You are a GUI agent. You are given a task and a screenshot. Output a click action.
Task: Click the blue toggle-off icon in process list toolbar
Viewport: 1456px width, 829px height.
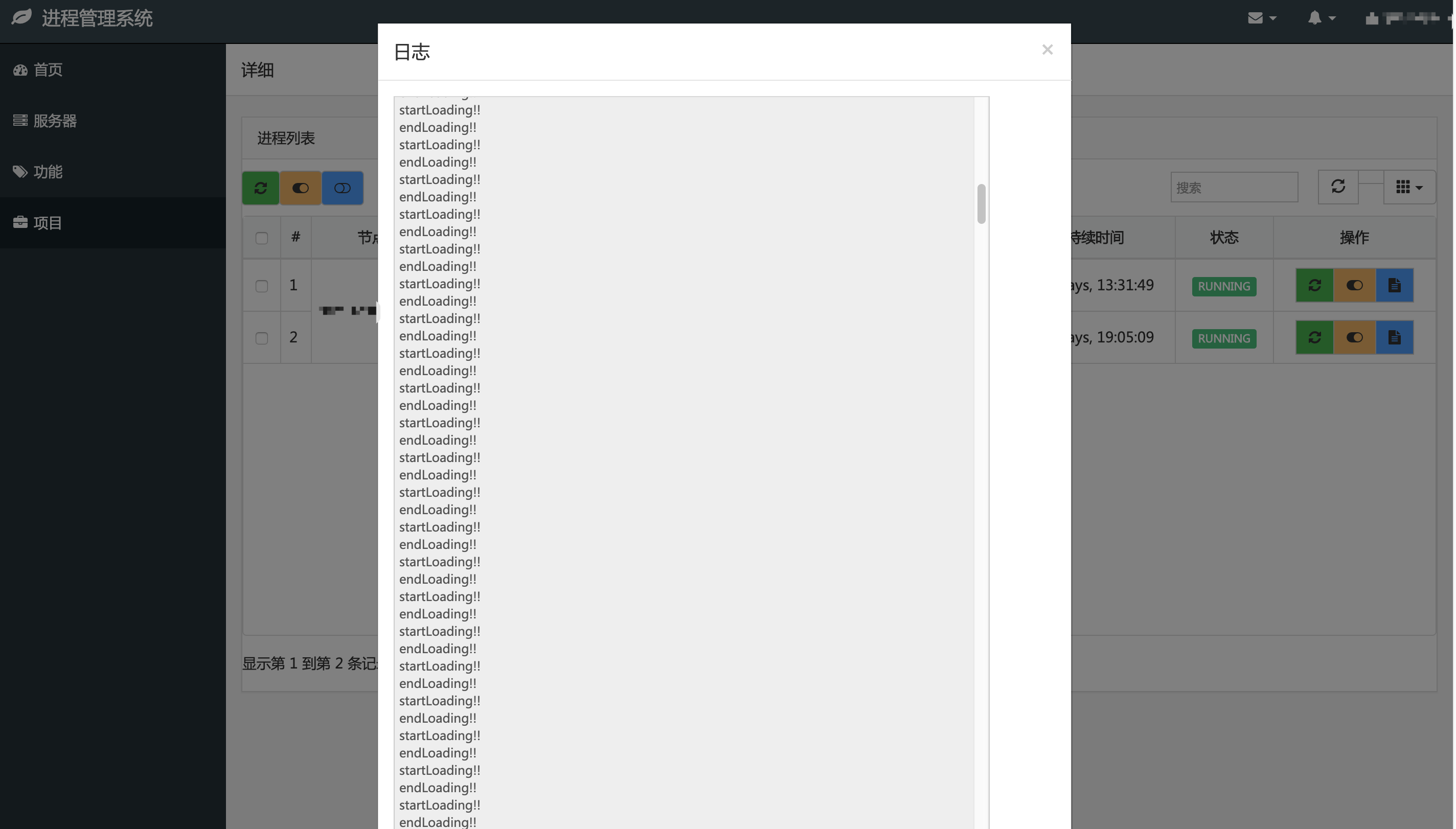(342, 188)
